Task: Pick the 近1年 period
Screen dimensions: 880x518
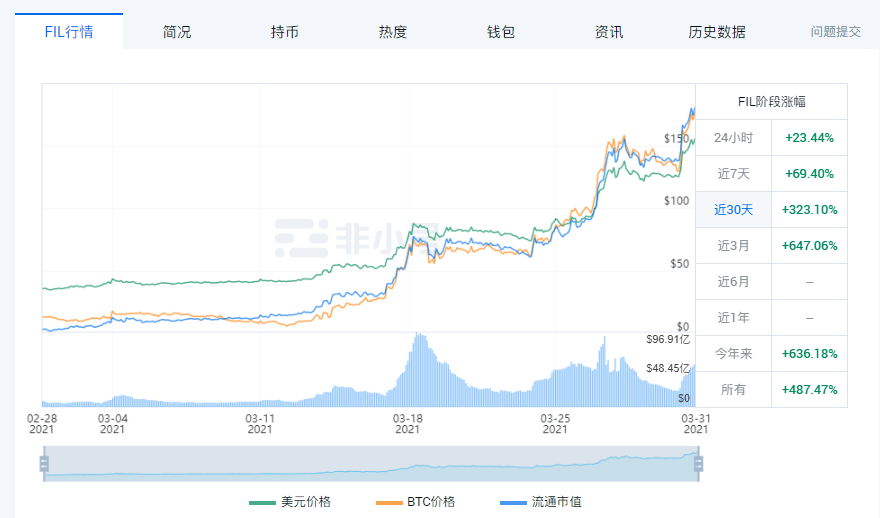Action: pos(734,317)
